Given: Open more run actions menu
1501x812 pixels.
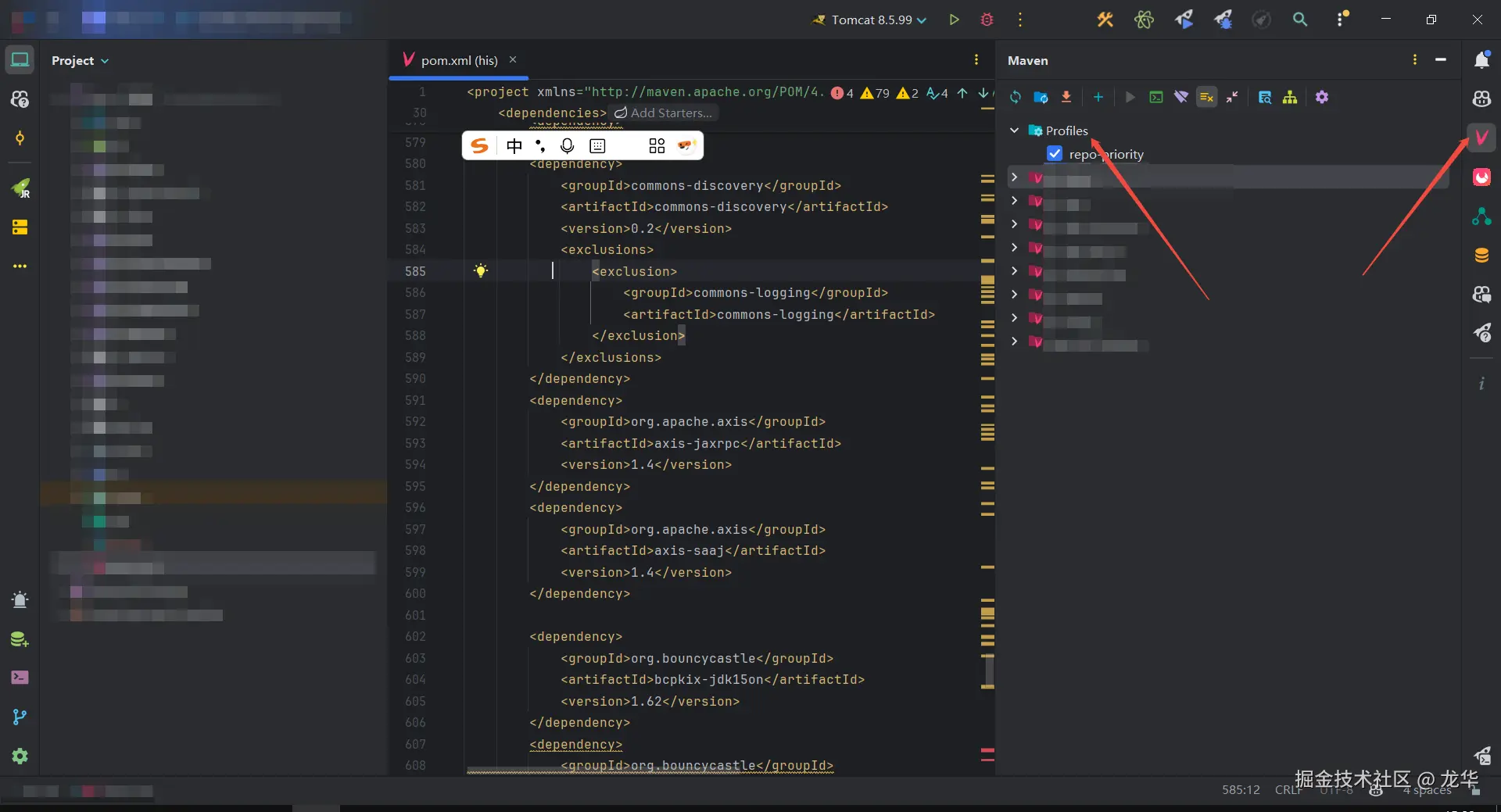Looking at the screenshot, I should pyautogui.click(x=1020, y=20).
